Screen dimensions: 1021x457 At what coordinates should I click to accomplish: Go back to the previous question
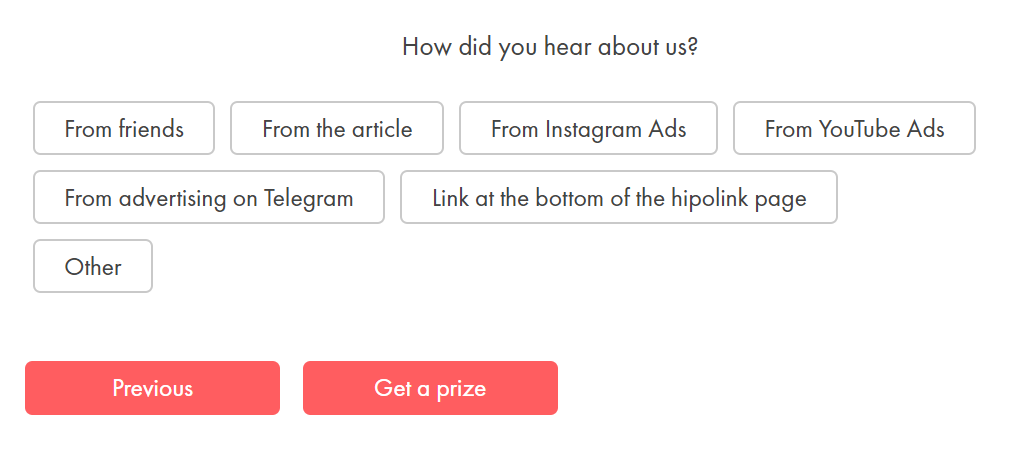coord(152,388)
